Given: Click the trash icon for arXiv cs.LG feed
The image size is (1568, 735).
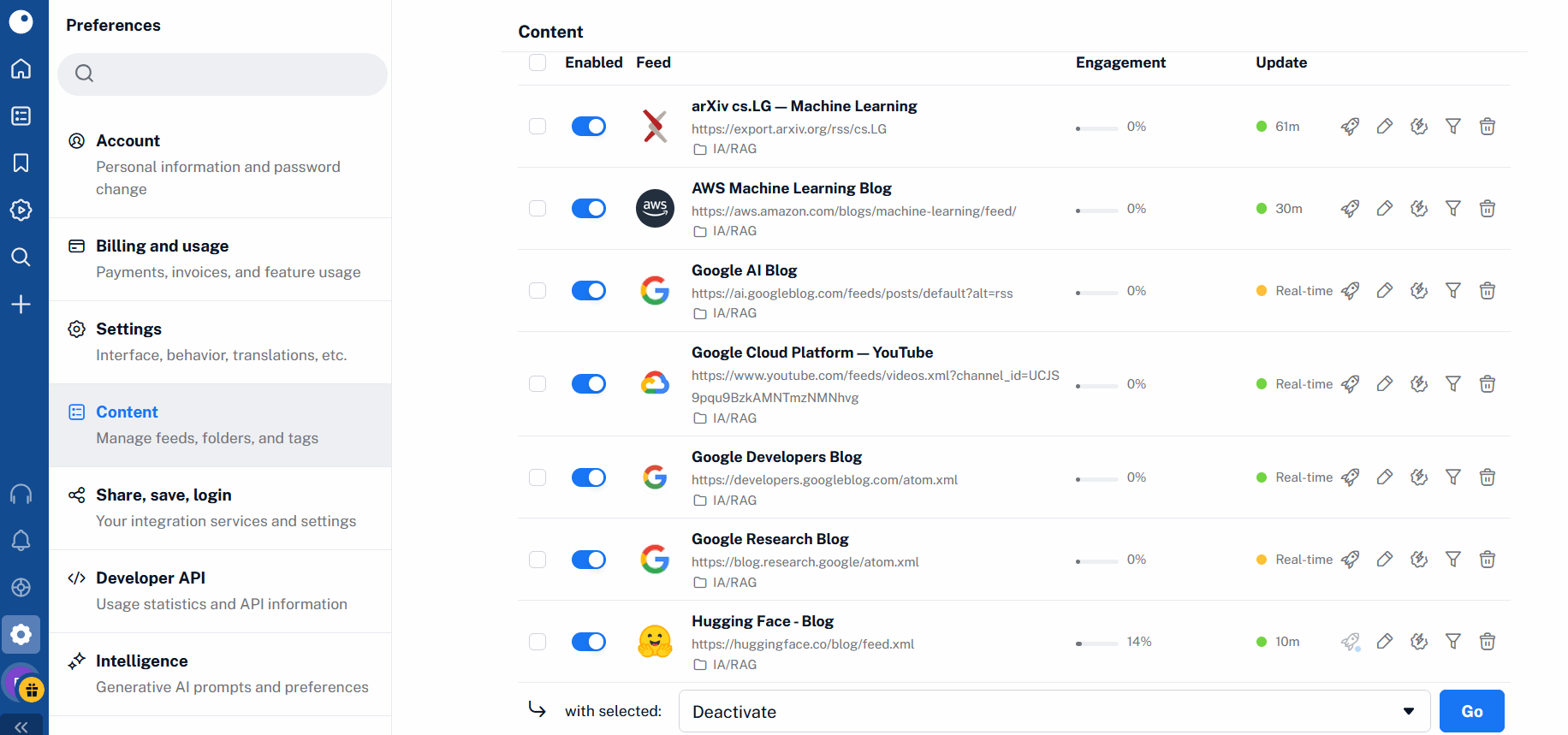Looking at the screenshot, I should pos(1487,127).
